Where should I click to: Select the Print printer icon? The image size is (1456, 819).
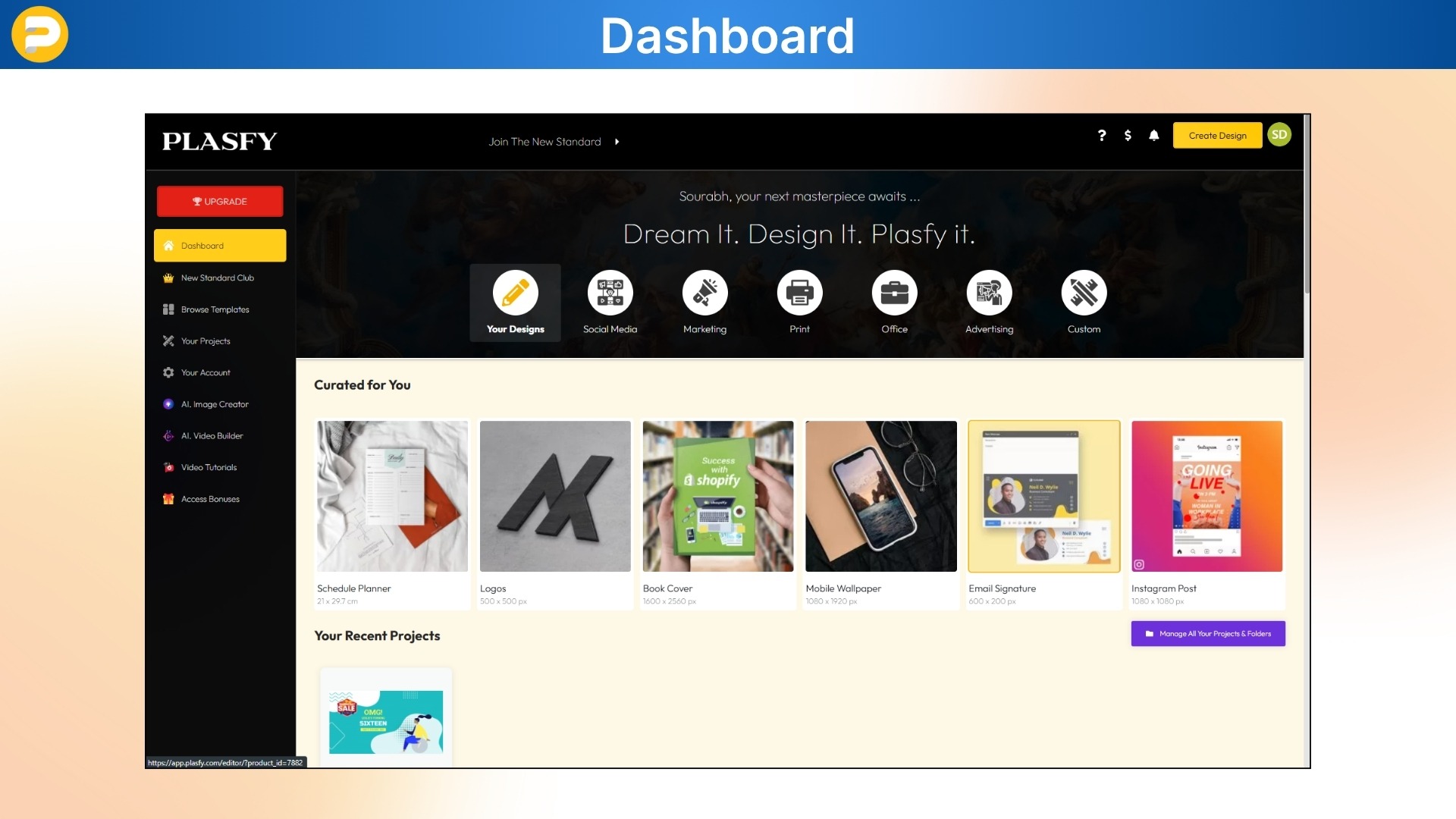pyautogui.click(x=799, y=293)
